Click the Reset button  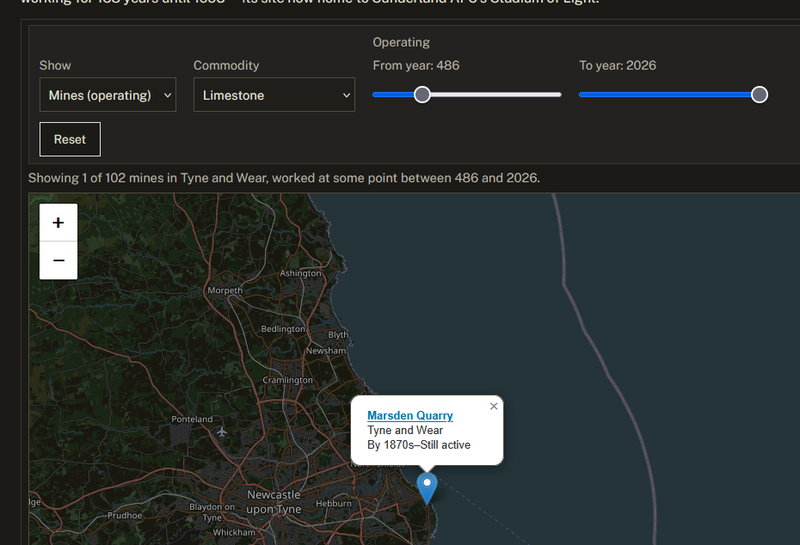[70, 139]
